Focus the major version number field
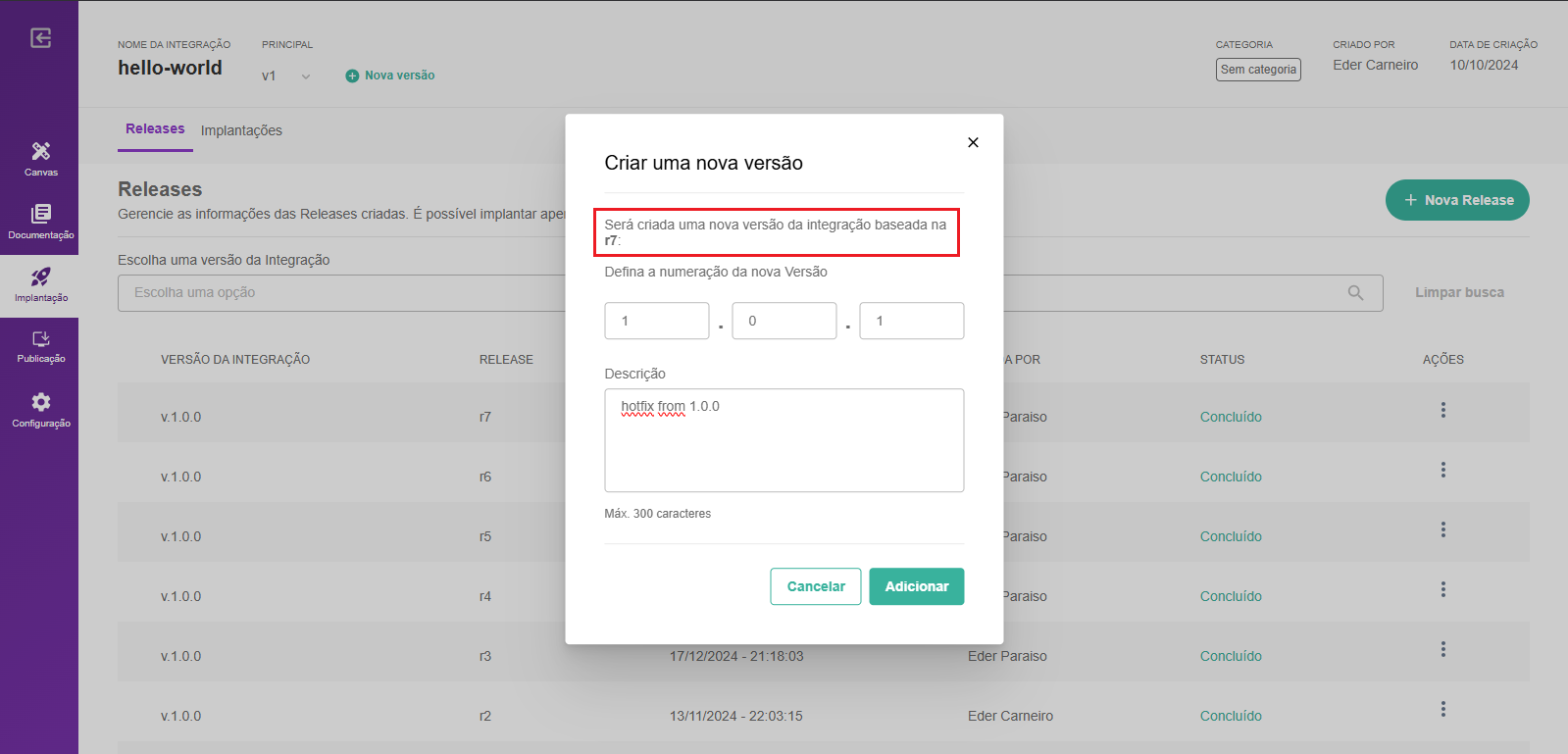Screen dimensions: 1568x754 click(x=656, y=321)
